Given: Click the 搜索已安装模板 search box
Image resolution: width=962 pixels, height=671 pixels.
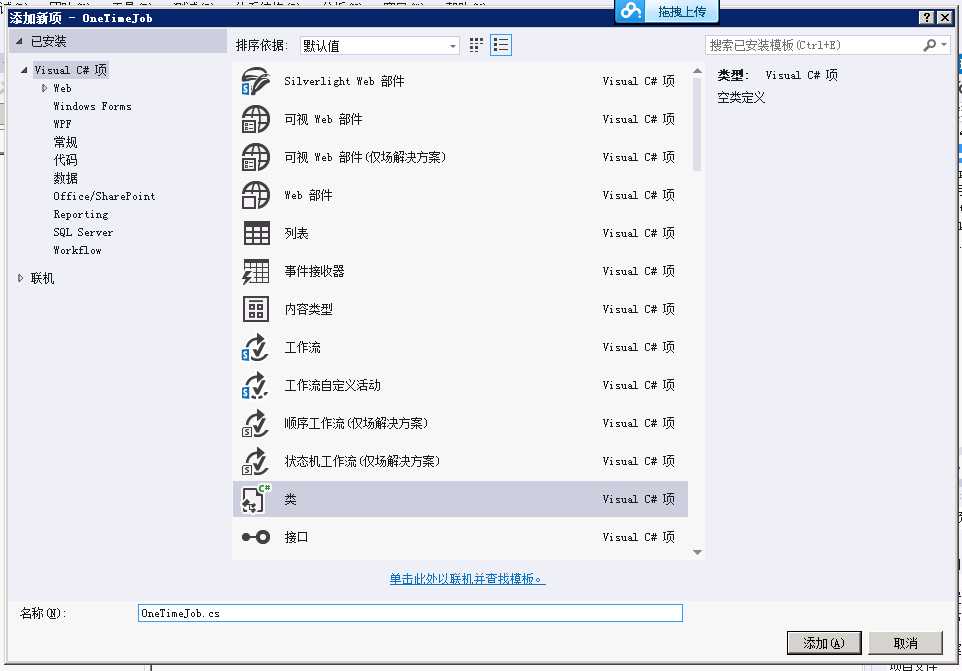Looking at the screenshot, I should [814, 45].
